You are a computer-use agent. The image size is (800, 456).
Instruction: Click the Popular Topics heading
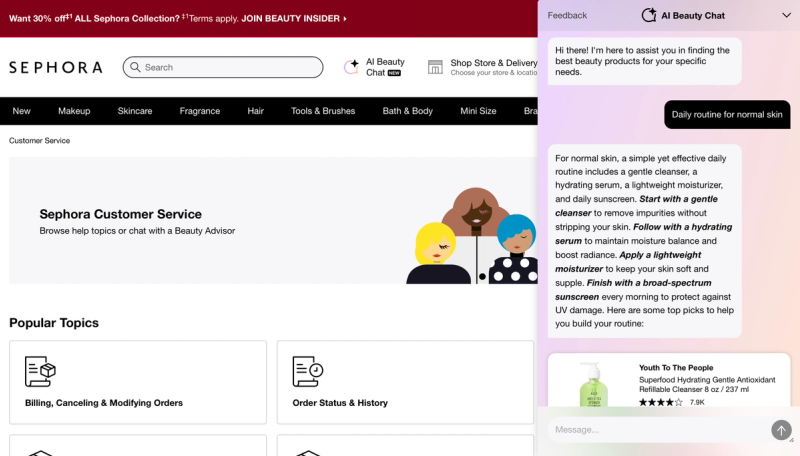[x=54, y=322]
